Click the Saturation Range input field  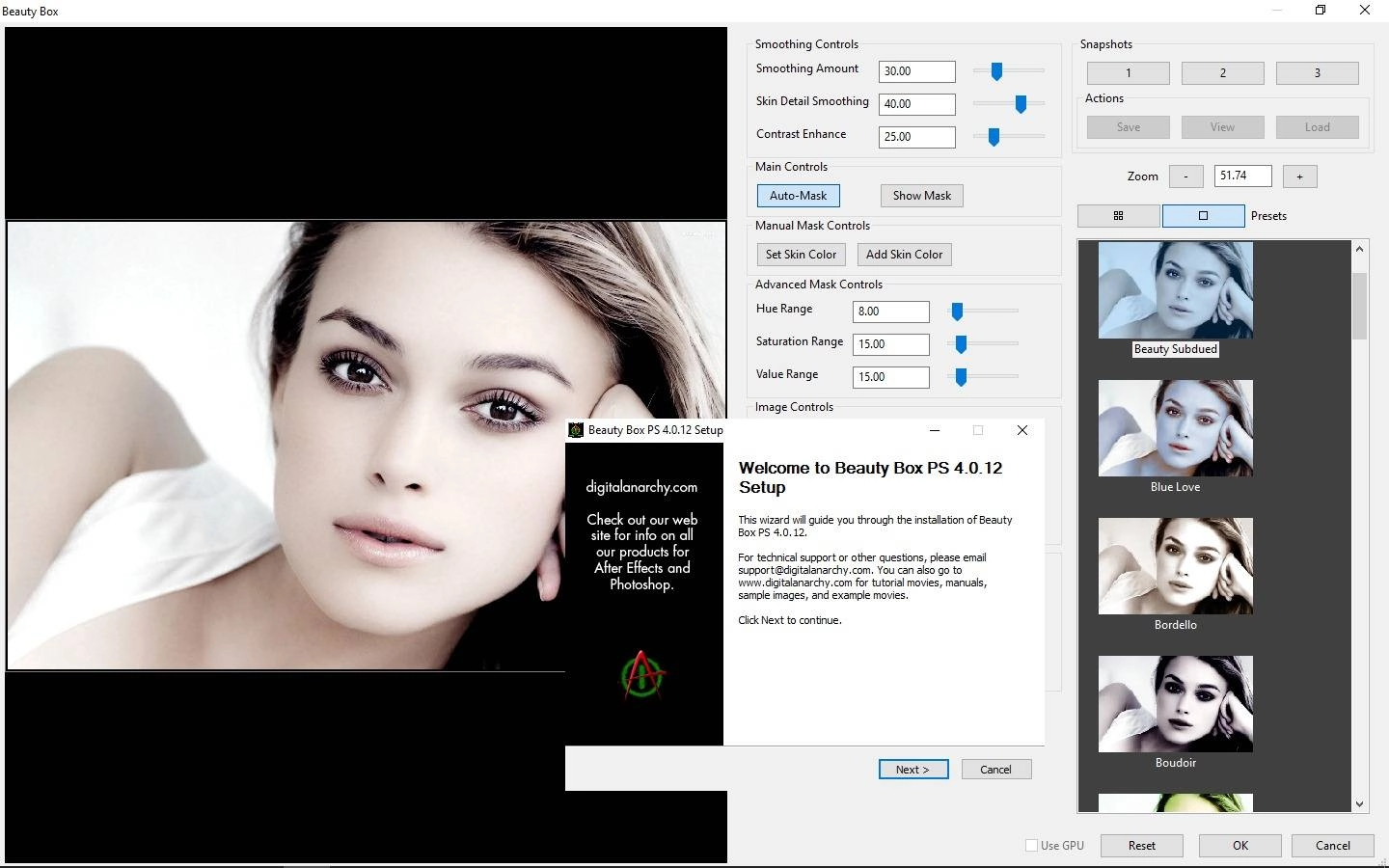pyautogui.click(x=890, y=344)
